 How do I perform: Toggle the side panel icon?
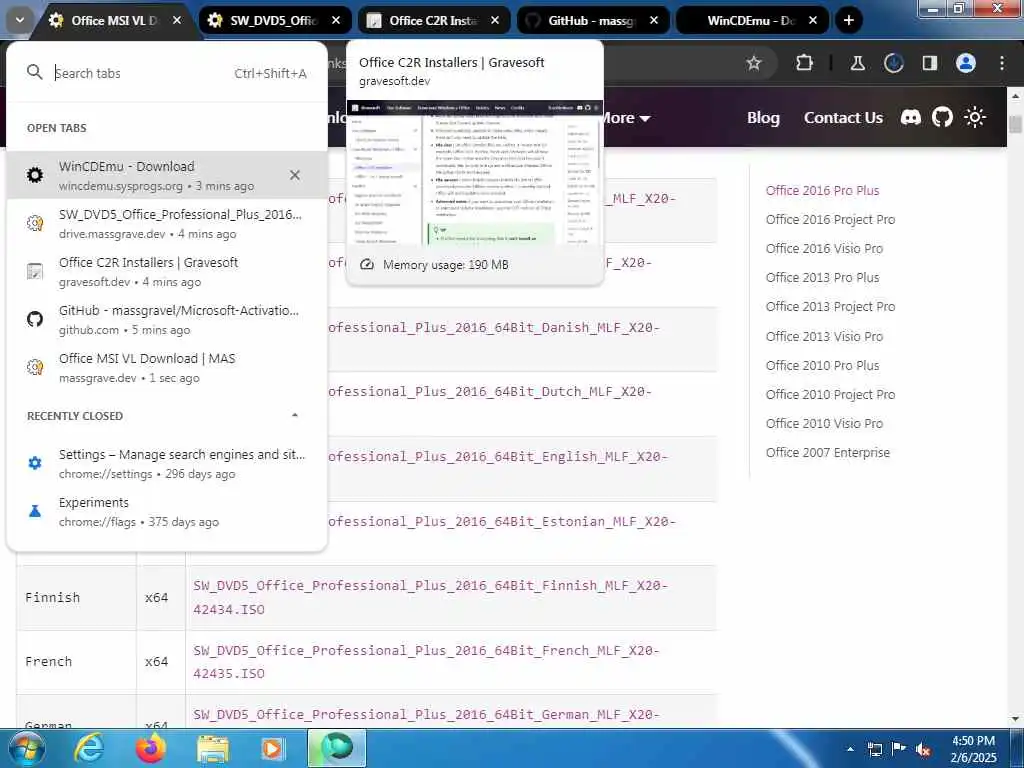click(929, 63)
